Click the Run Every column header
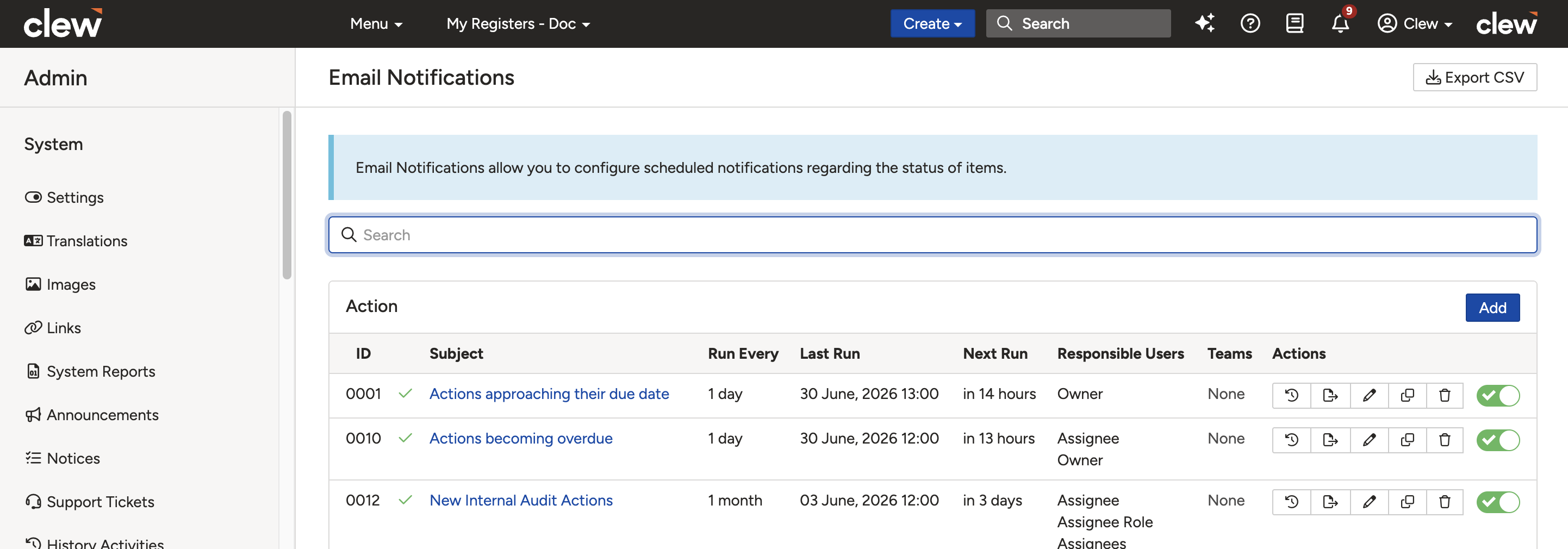The height and width of the screenshot is (549, 1568). (743, 354)
